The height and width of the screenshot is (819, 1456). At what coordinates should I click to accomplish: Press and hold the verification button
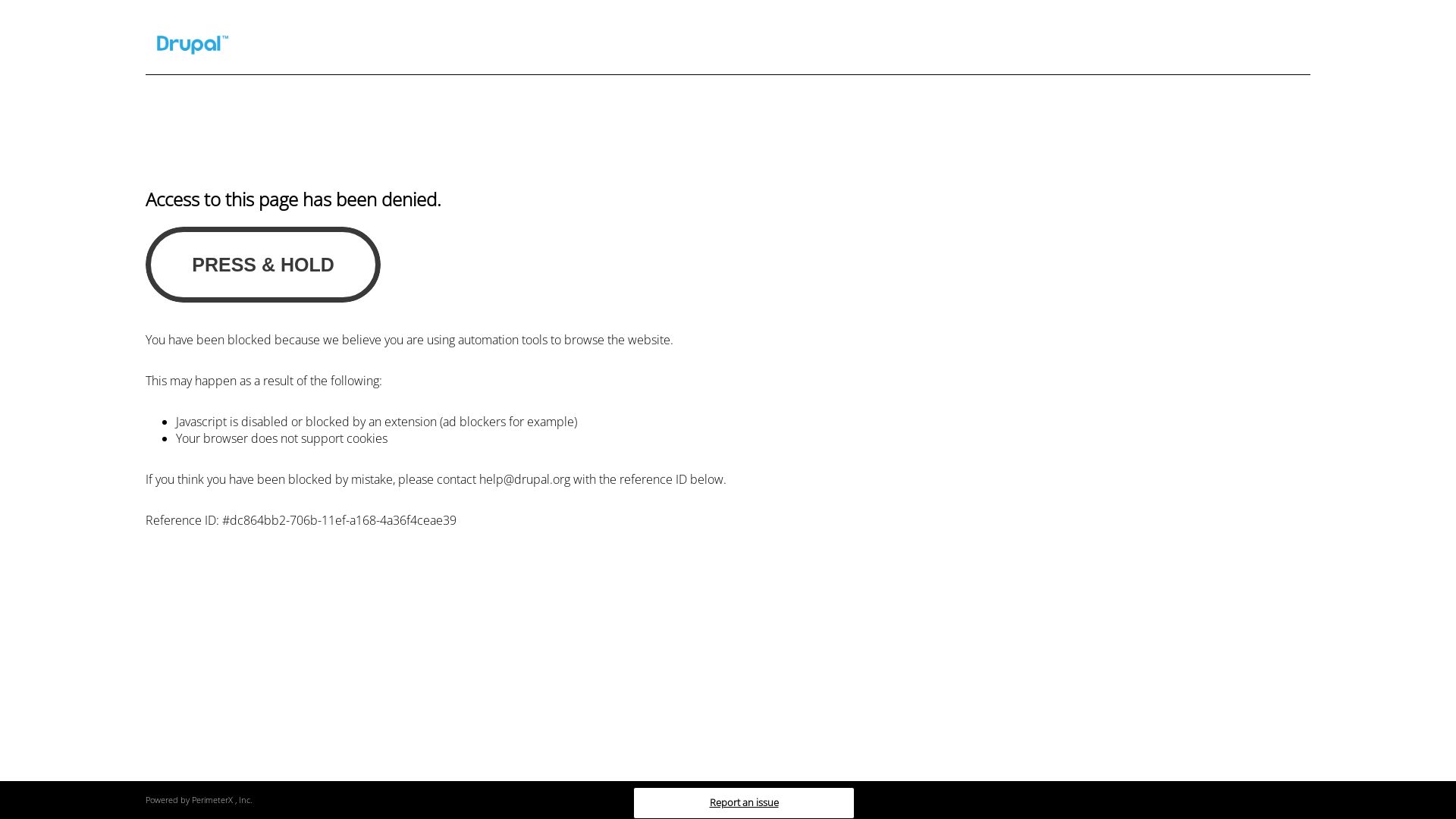pos(262,264)
